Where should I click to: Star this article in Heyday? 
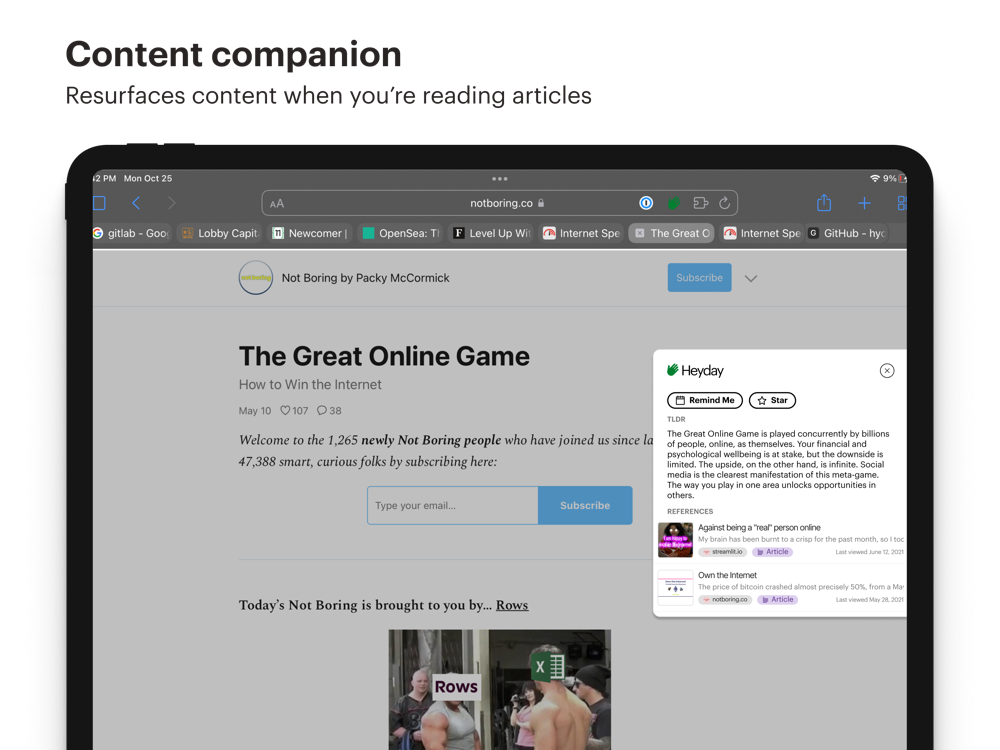coord(772,400)
